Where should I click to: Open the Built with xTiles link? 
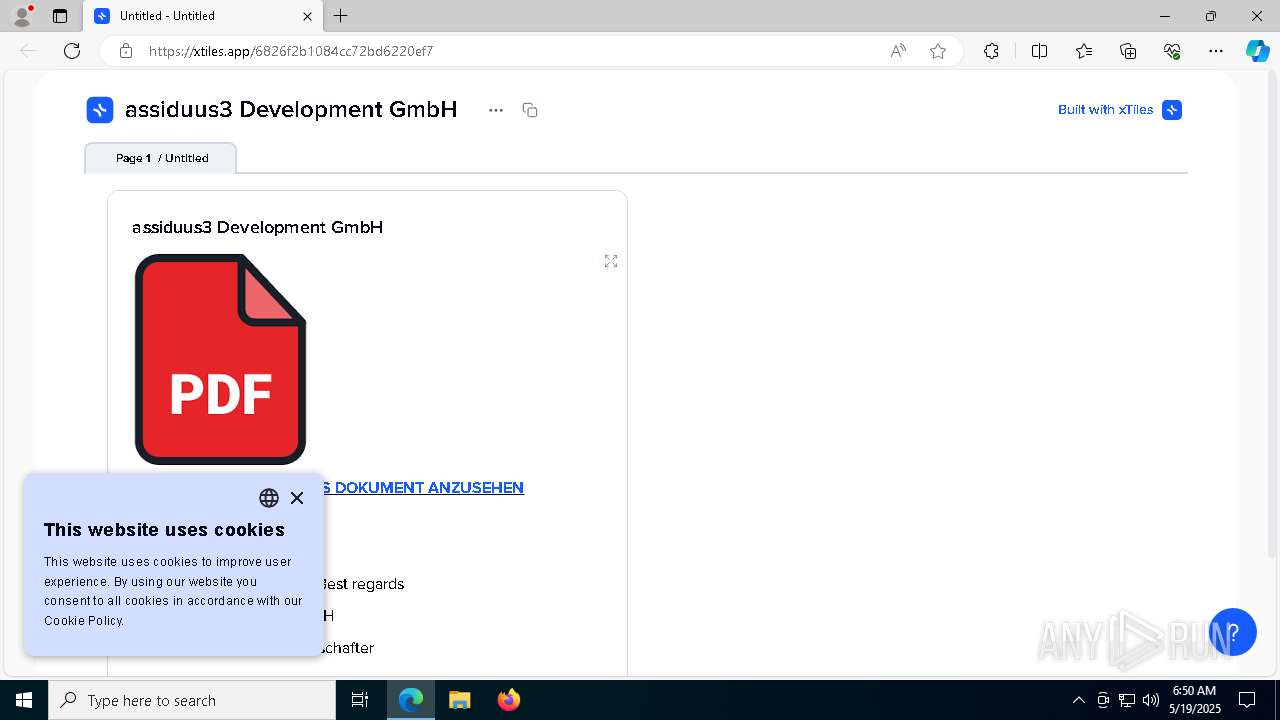click(x=1120, y=110)
